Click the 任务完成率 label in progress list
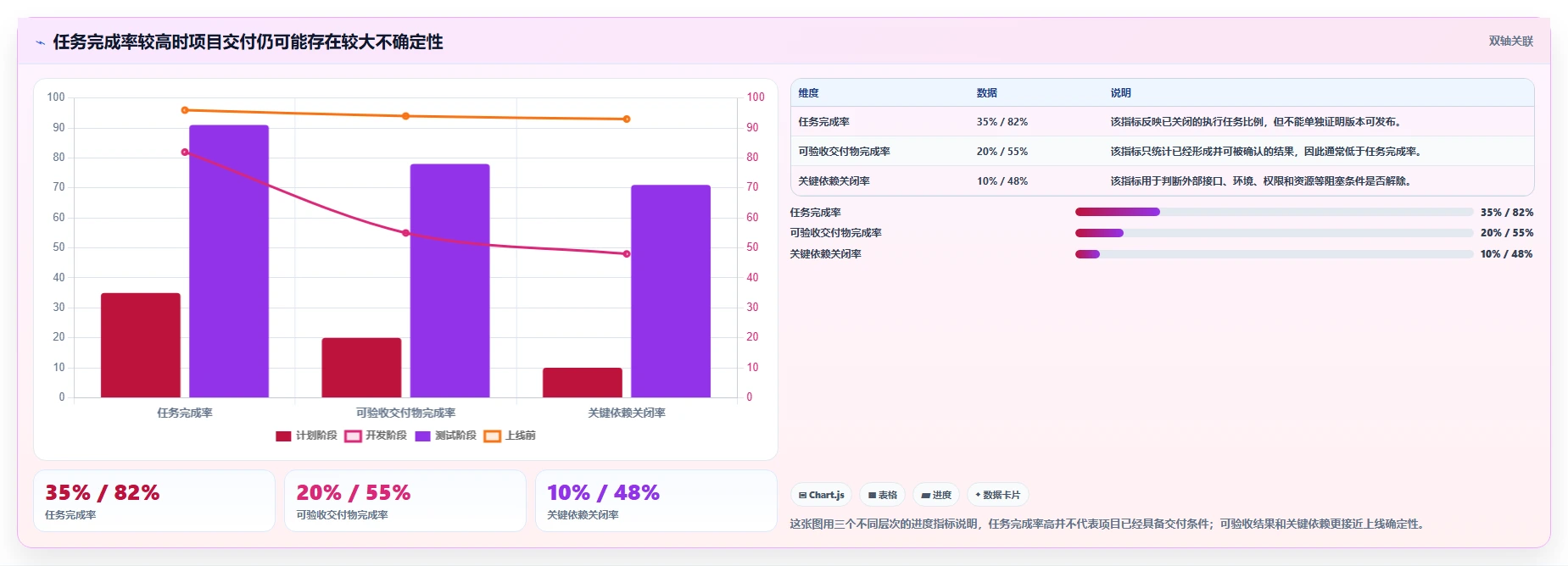Image resolution: width=1568 pixels, height=566 pixels. point(816,213)
